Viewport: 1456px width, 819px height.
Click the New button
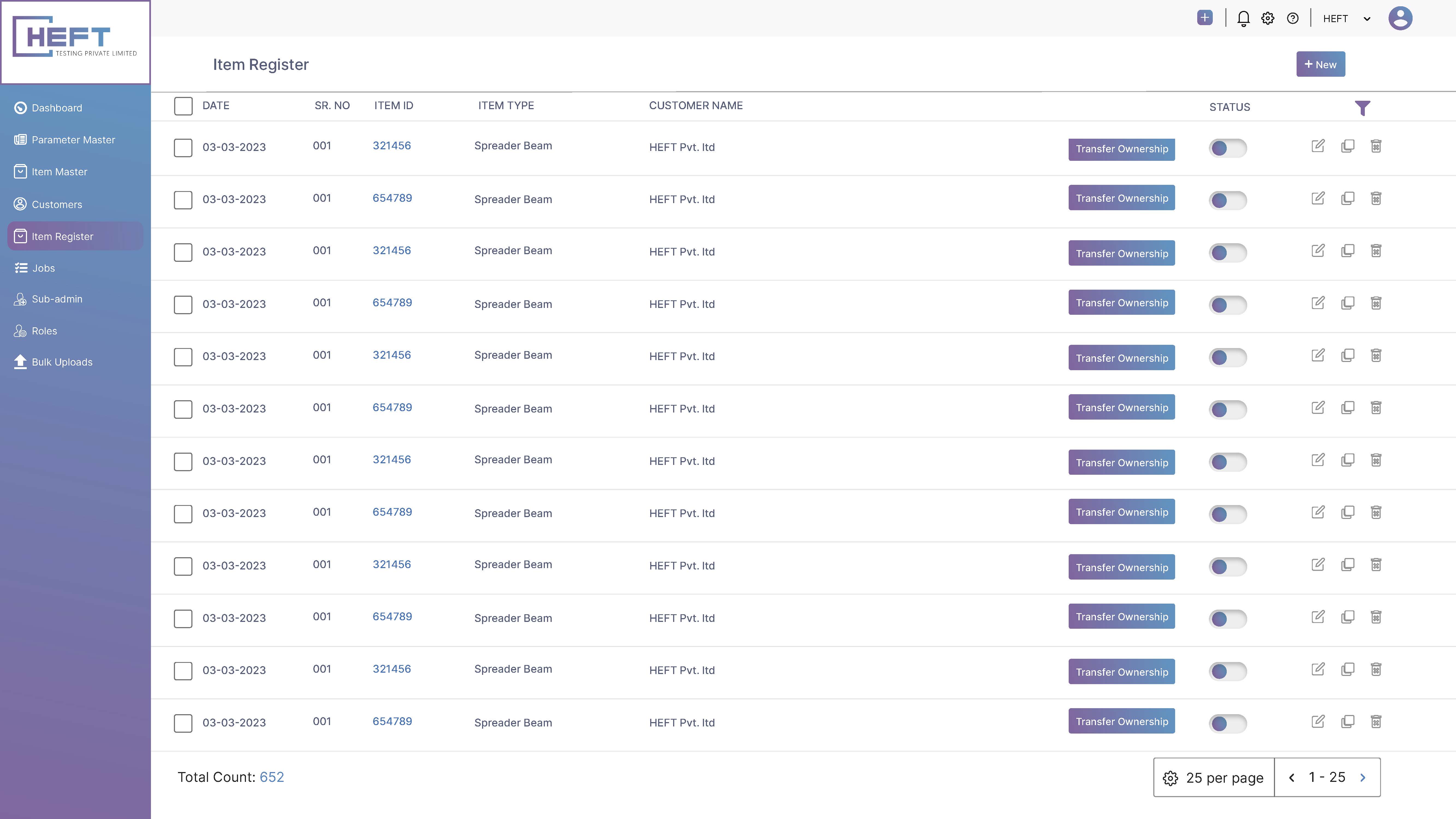point(1320,64)
